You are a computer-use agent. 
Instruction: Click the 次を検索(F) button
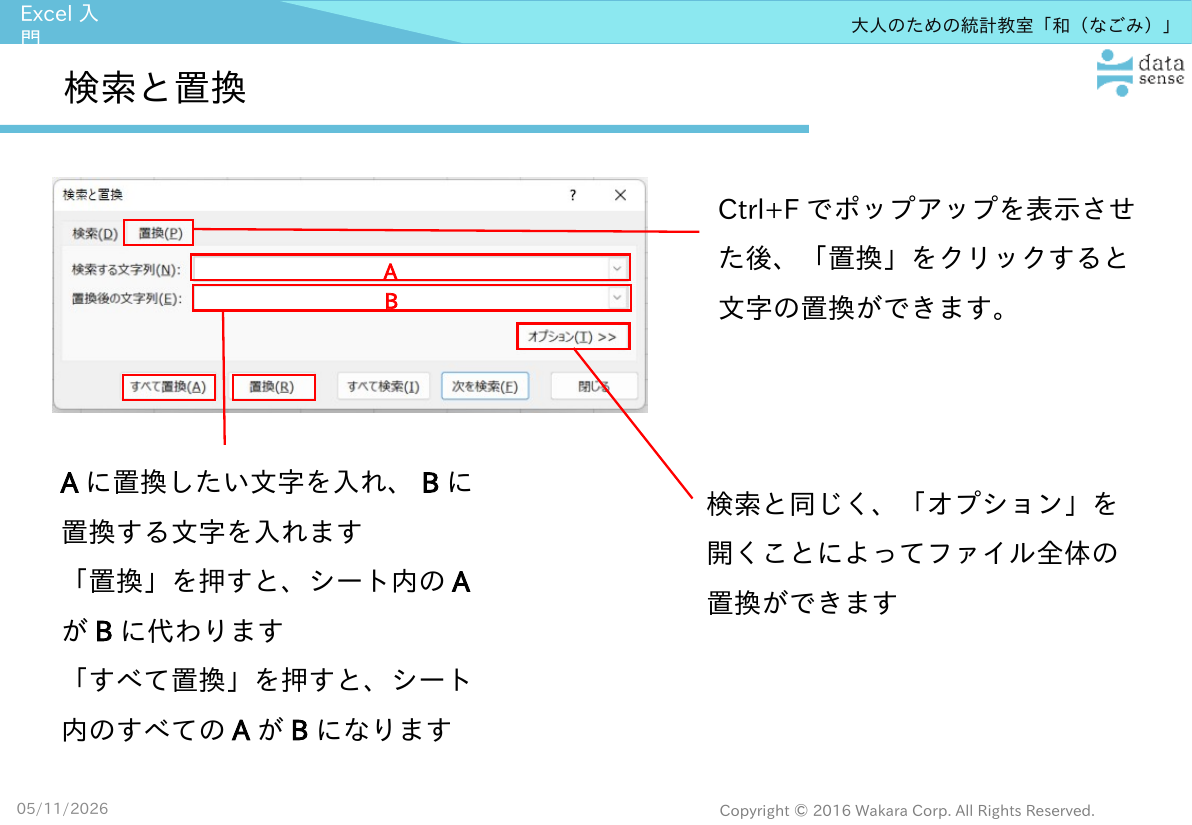tap(485, 386)
